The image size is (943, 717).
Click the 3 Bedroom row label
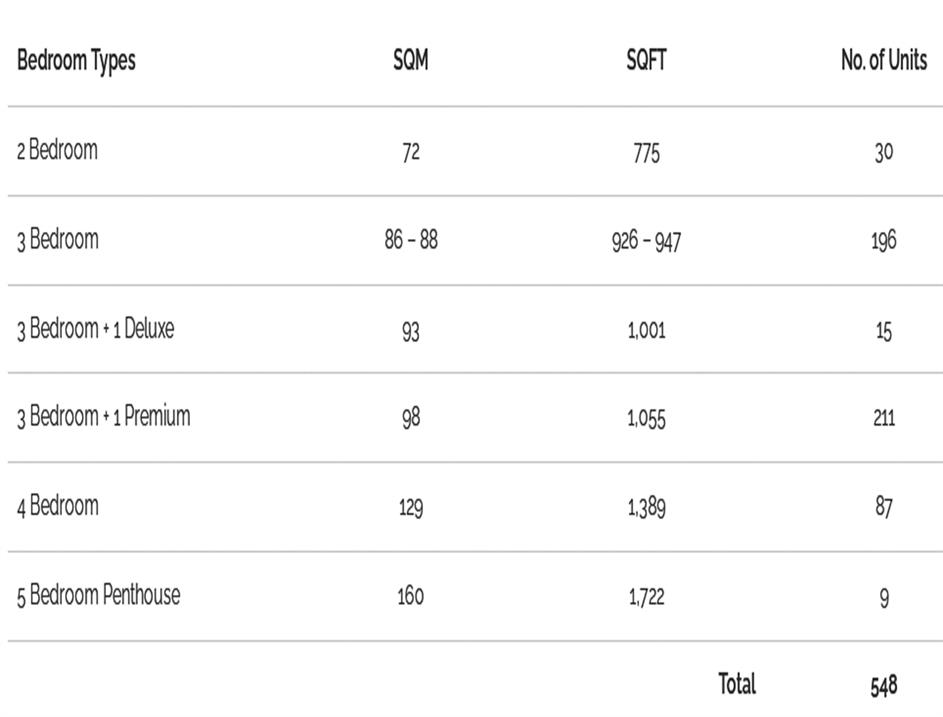click(x=57, y=240)
